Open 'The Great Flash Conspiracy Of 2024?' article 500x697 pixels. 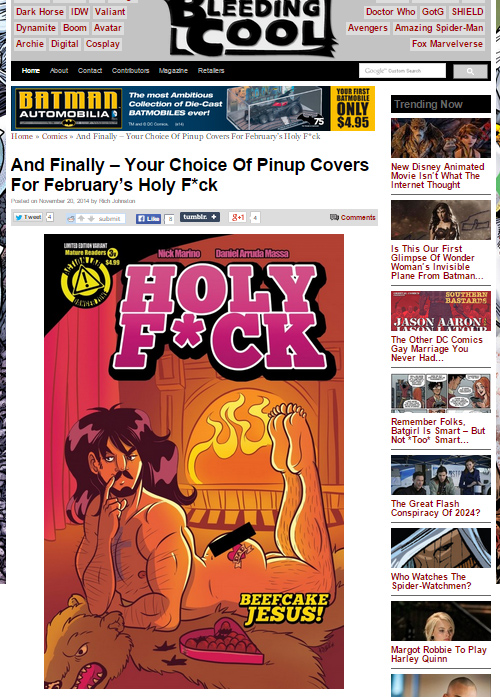[436, 508]
